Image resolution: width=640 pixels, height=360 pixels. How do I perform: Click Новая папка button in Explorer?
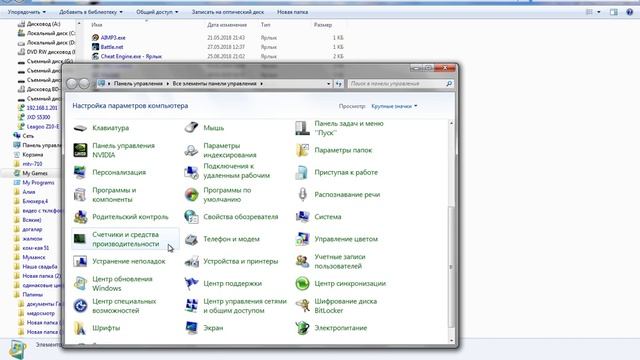[x=293, y=12]
